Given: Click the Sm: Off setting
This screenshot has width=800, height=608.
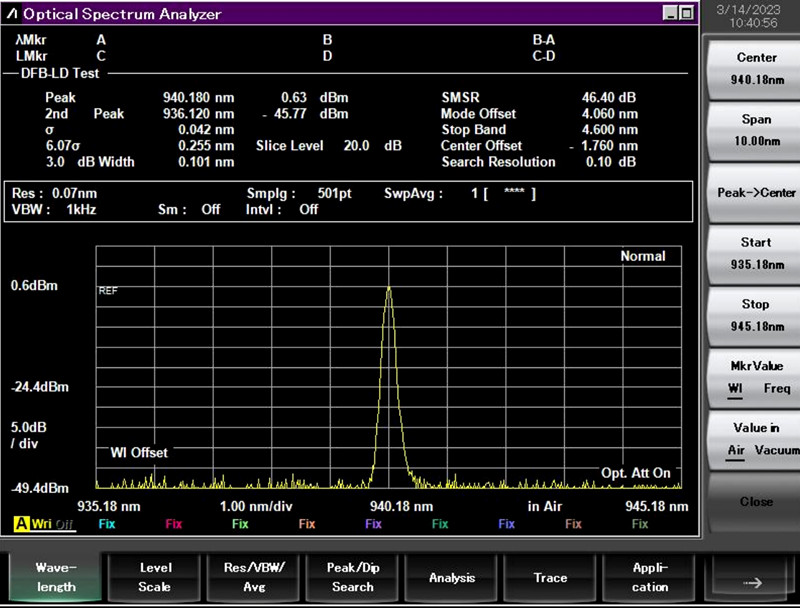Looking at the screenshot, I should pos(189,209).
